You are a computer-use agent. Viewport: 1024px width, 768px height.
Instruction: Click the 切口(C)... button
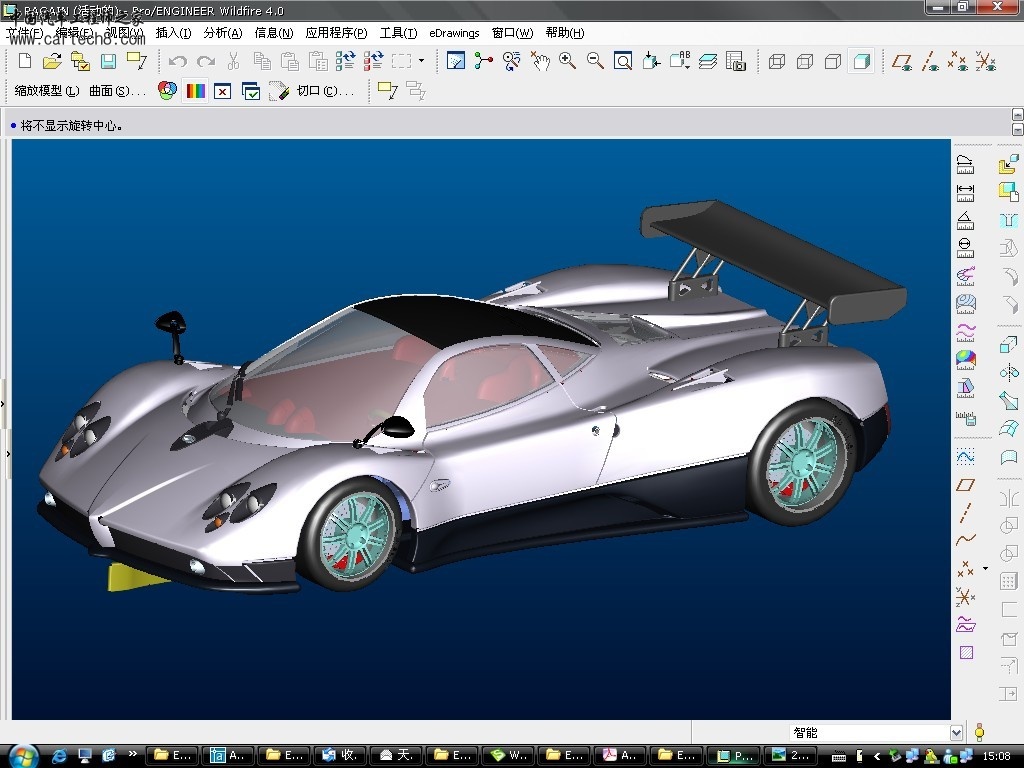(x=325, y=91)
